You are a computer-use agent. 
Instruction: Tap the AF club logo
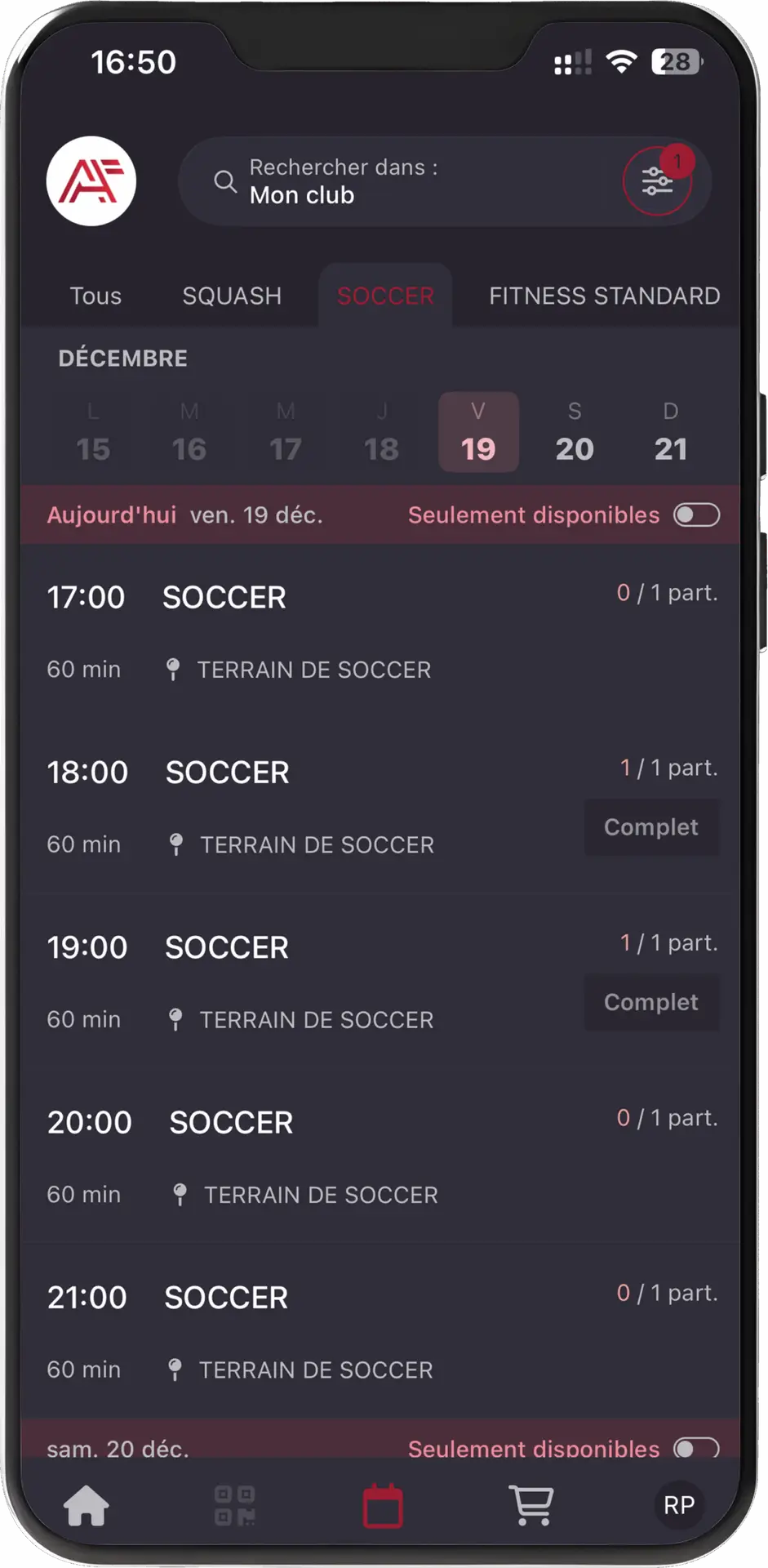(x=91, y=180)
